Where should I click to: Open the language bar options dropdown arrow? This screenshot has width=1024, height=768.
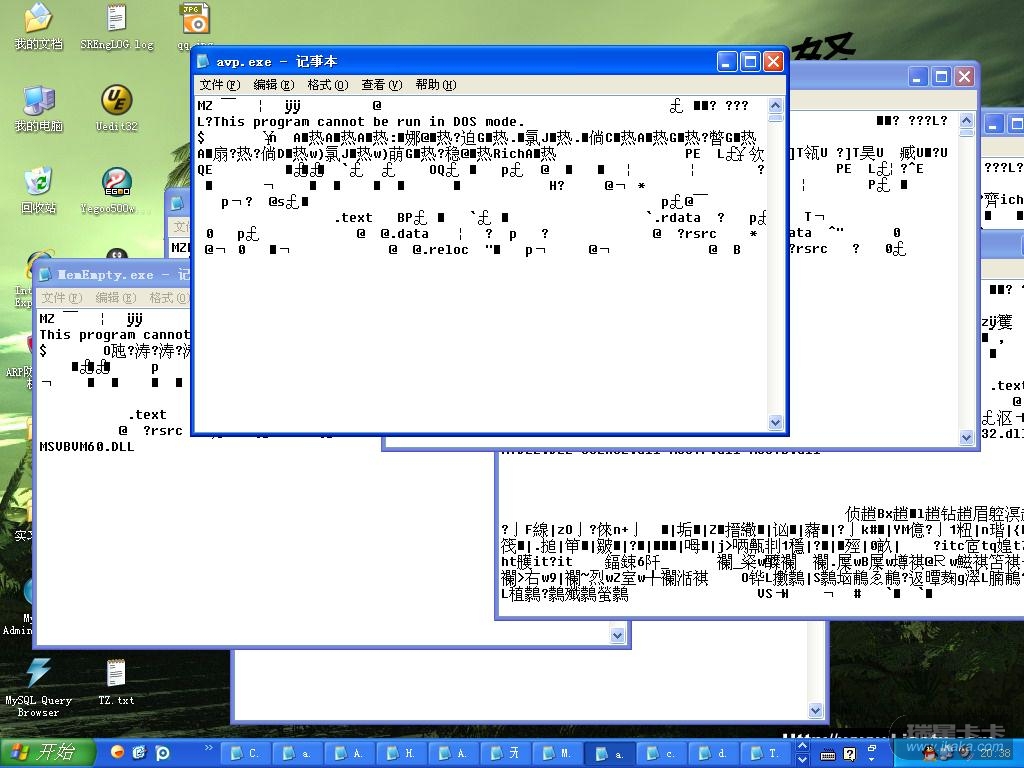[871, 760]
